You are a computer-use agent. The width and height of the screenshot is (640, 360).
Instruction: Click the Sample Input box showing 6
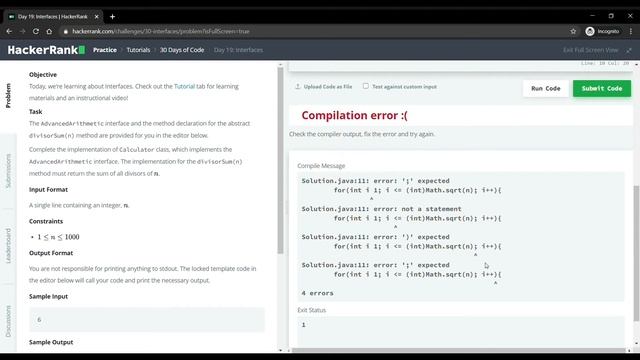(x=147, y=320)
